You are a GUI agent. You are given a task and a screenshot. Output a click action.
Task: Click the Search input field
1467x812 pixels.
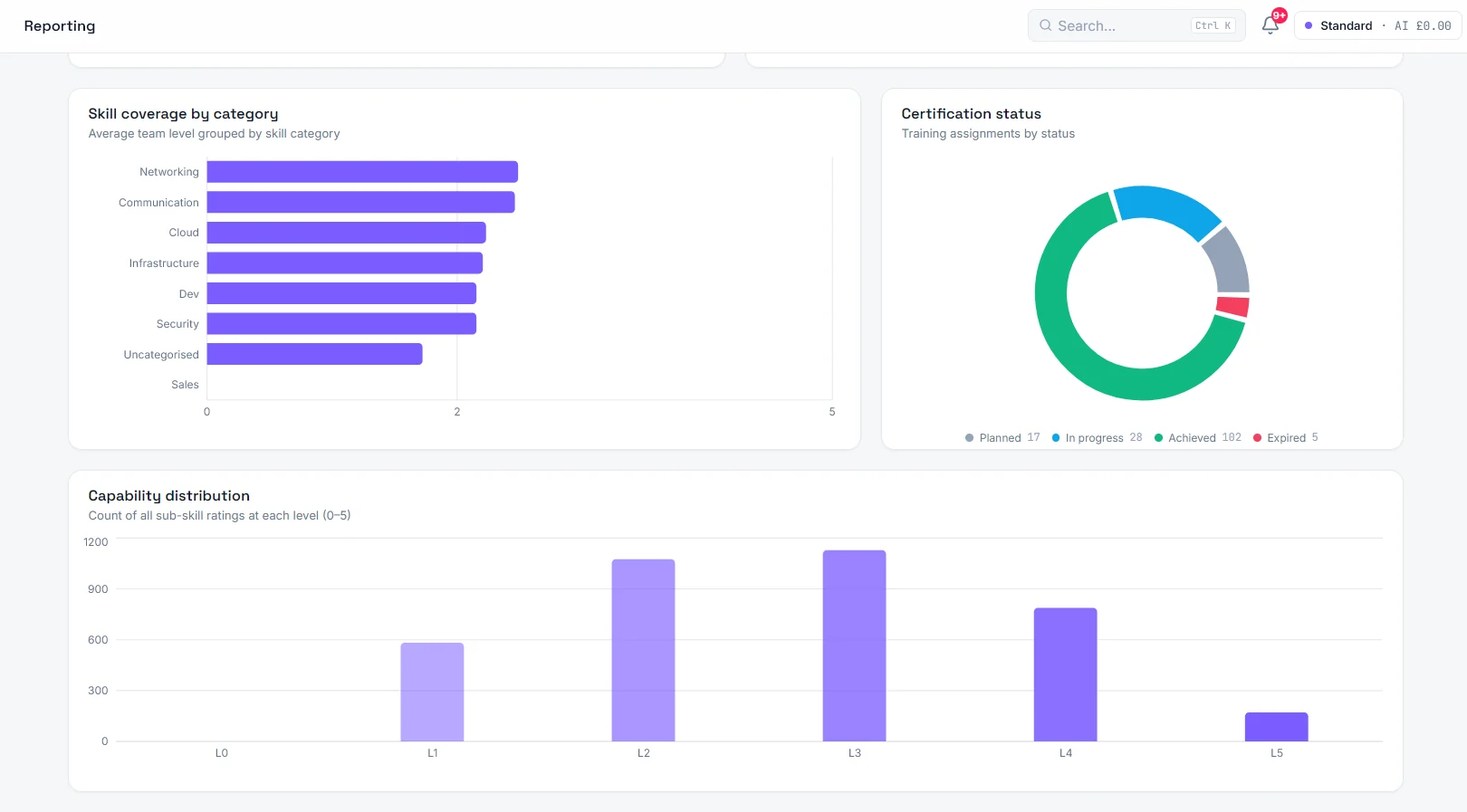(1136, 25)
